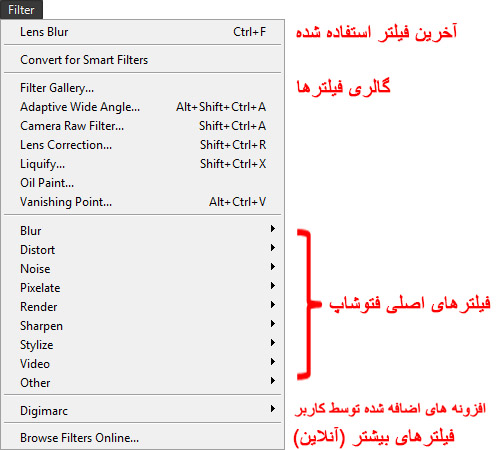Open Vanishing Point... filter
Image resolution: width=498 pixels, height=450 pixels.
143,202
